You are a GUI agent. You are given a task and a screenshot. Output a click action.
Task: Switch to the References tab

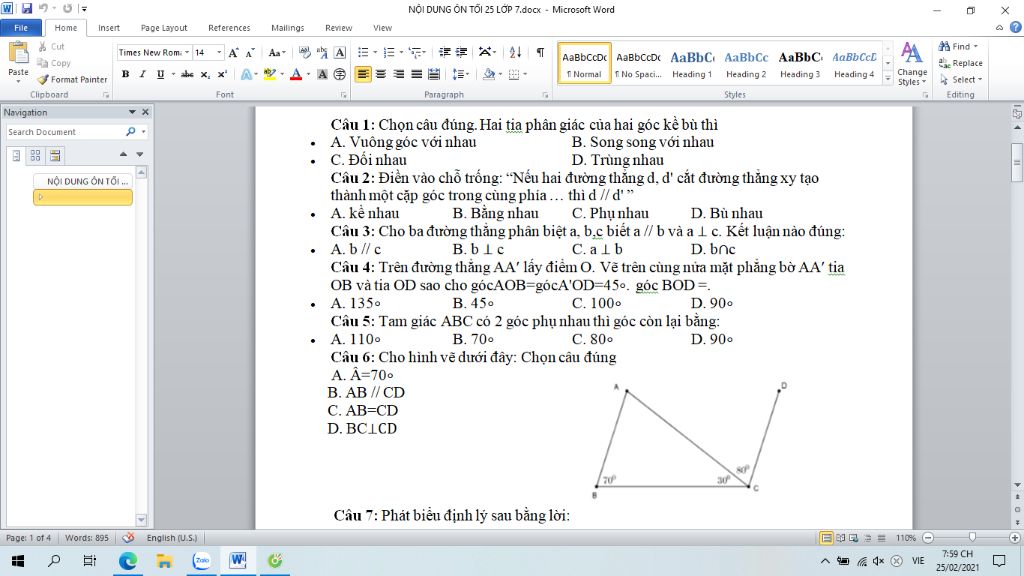point(229,27)
